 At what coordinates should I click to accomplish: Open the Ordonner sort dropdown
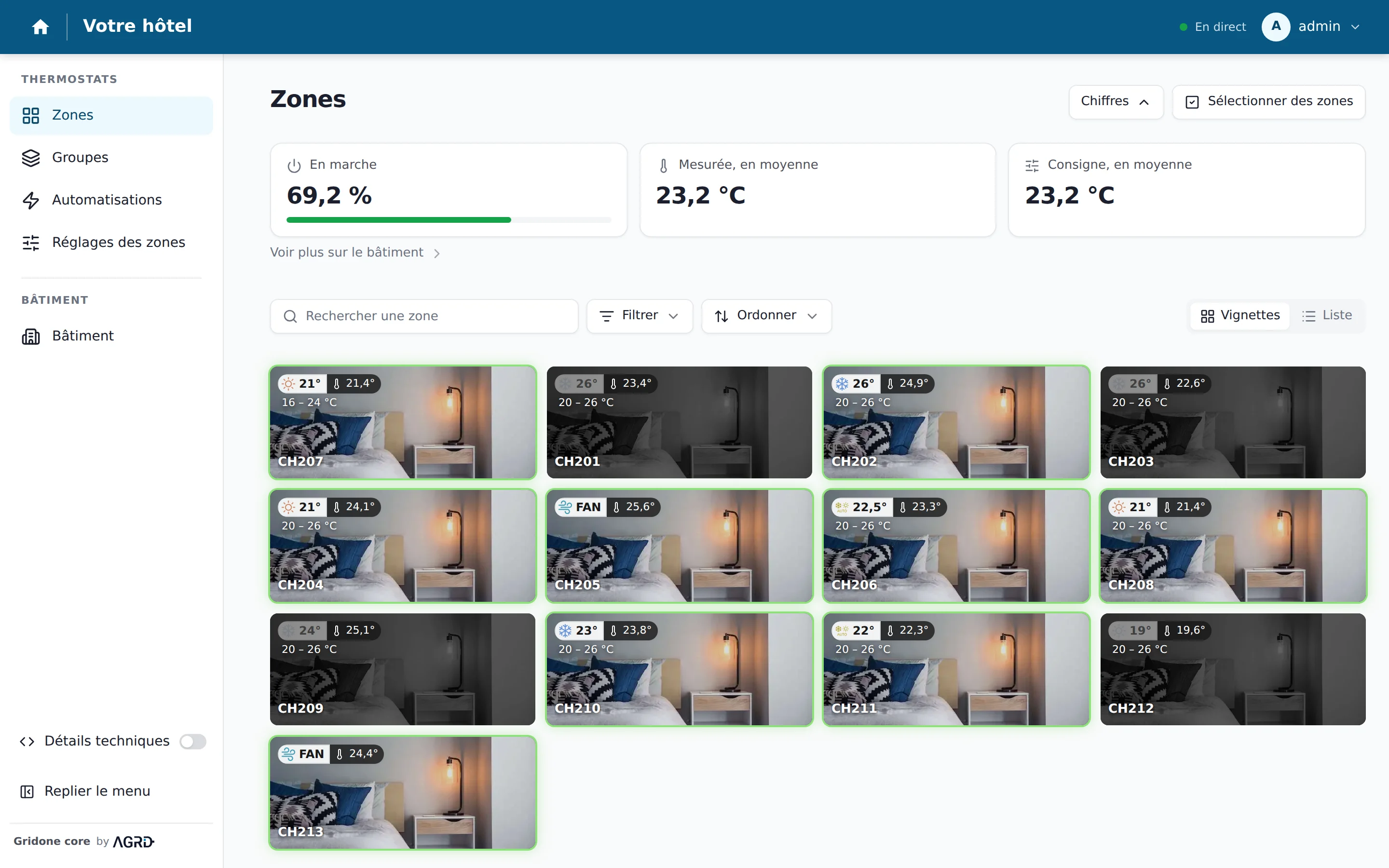click(766, 316)
